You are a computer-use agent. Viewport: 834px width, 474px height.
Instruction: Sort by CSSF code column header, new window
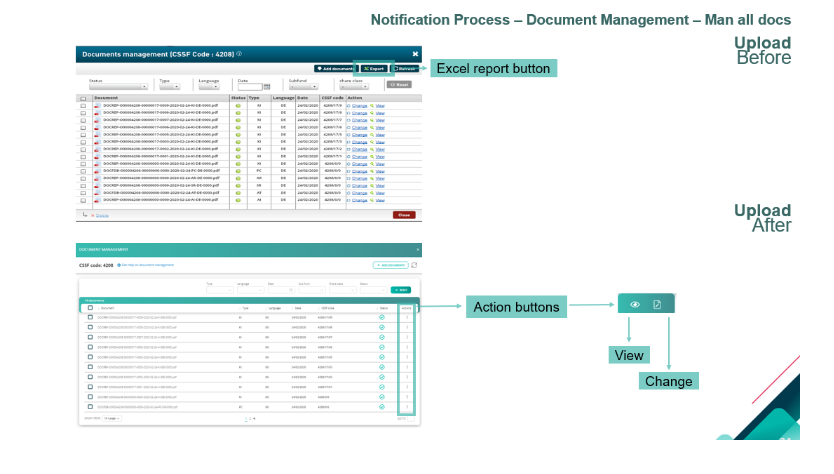coord(327,308)
